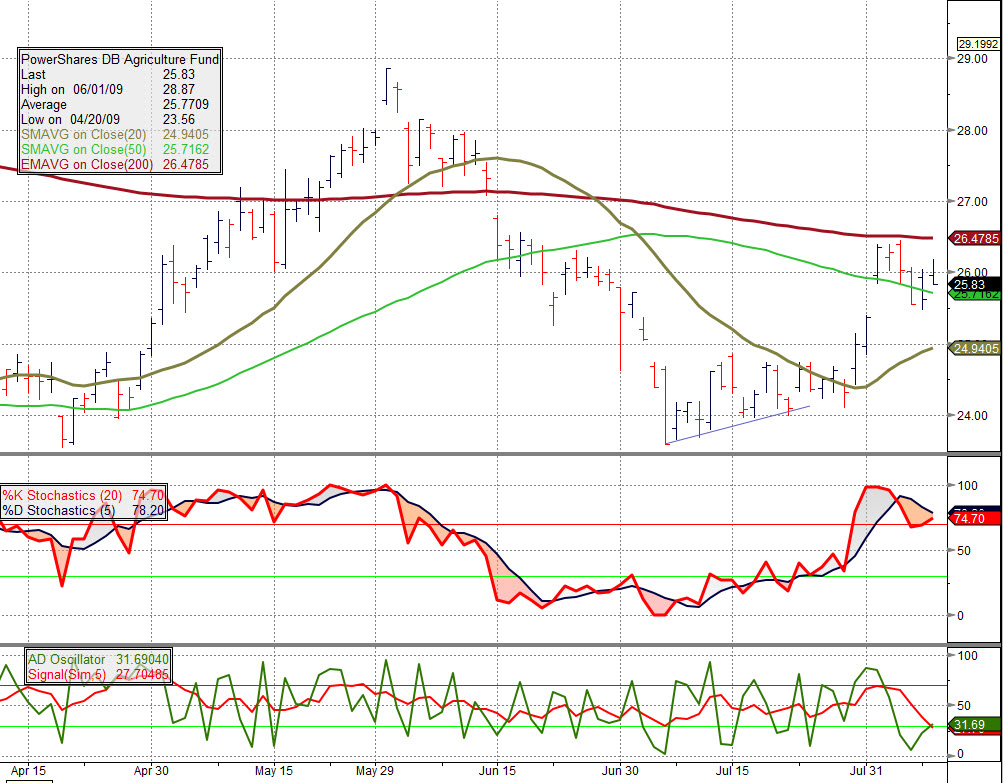The width and height of the screenshot is (1003, 783).
Task: Click the 26.4785 red price tag
Action: coord(976,238)
